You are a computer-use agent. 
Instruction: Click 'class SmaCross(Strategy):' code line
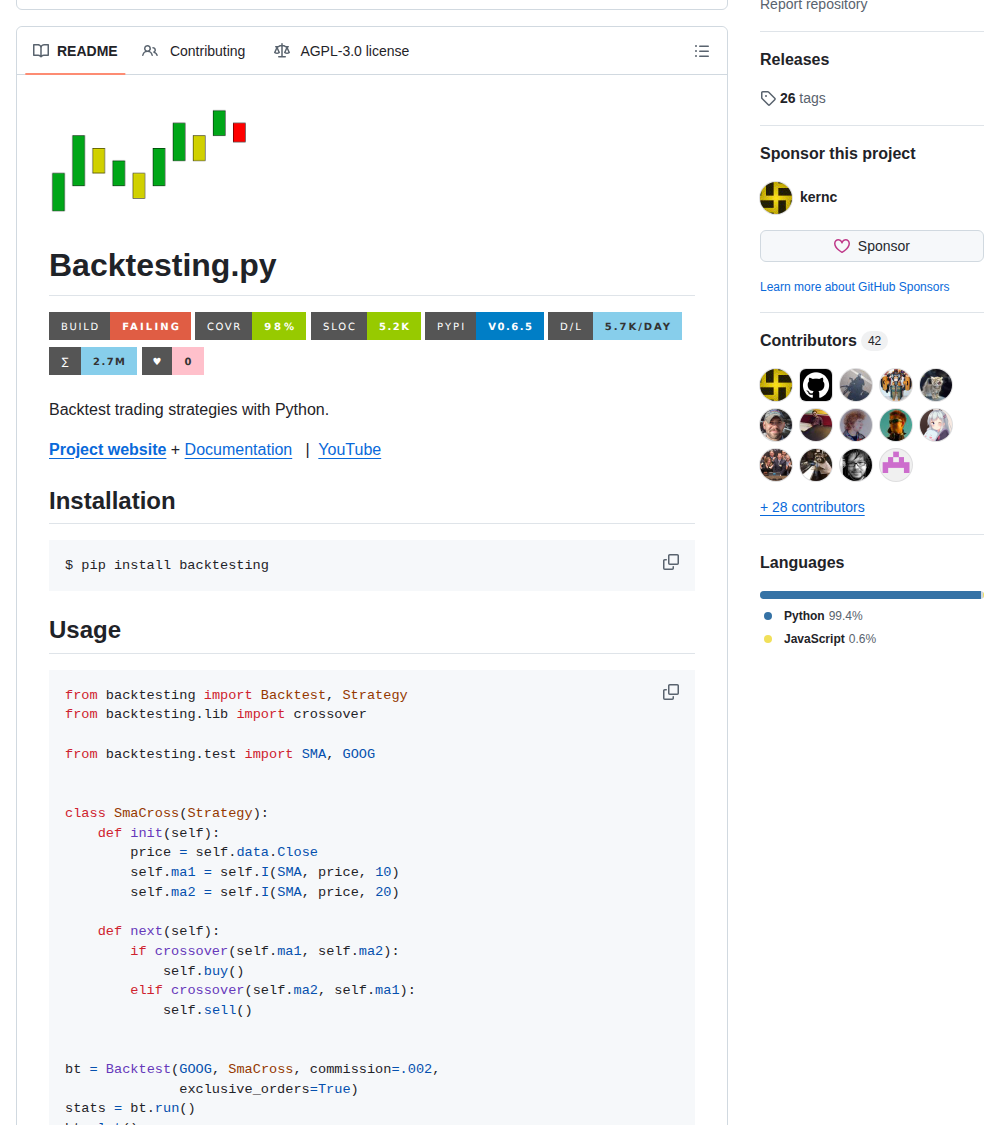166,813
